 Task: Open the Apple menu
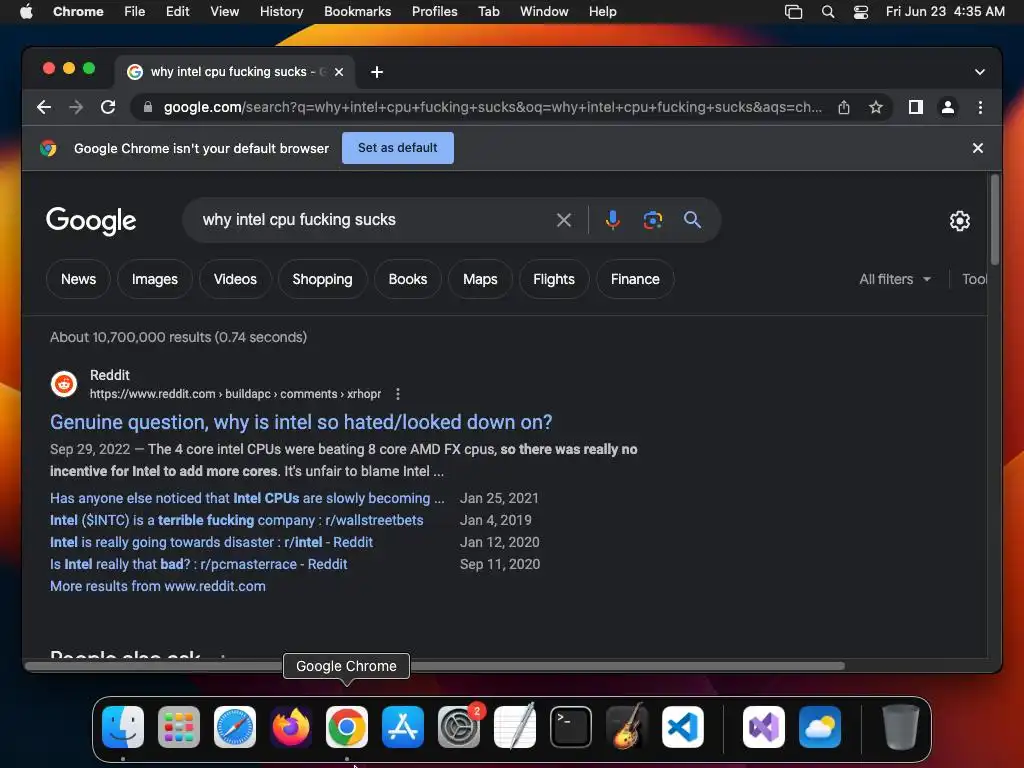point(26,12)
